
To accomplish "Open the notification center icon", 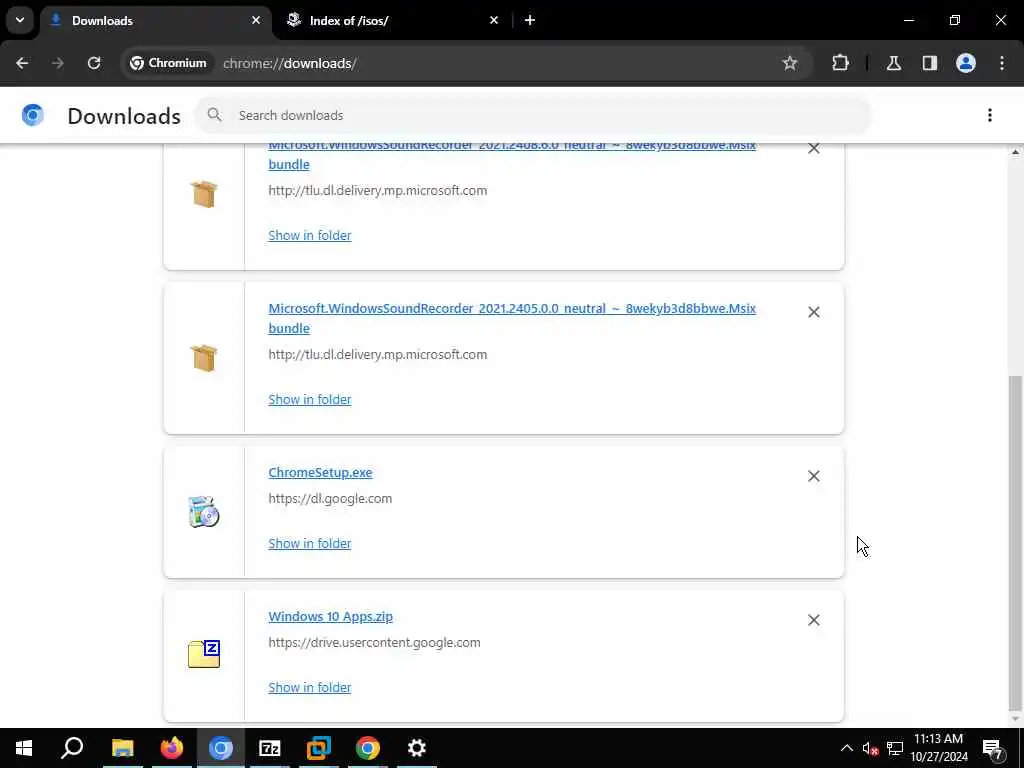I will point(993,748).
